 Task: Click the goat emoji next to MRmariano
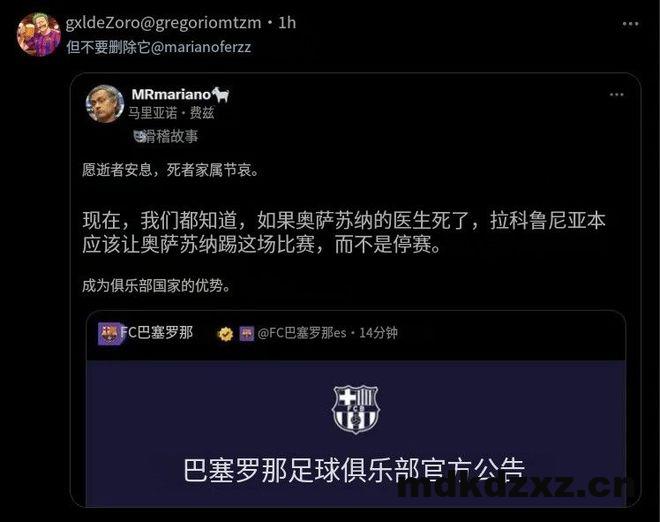221,94
